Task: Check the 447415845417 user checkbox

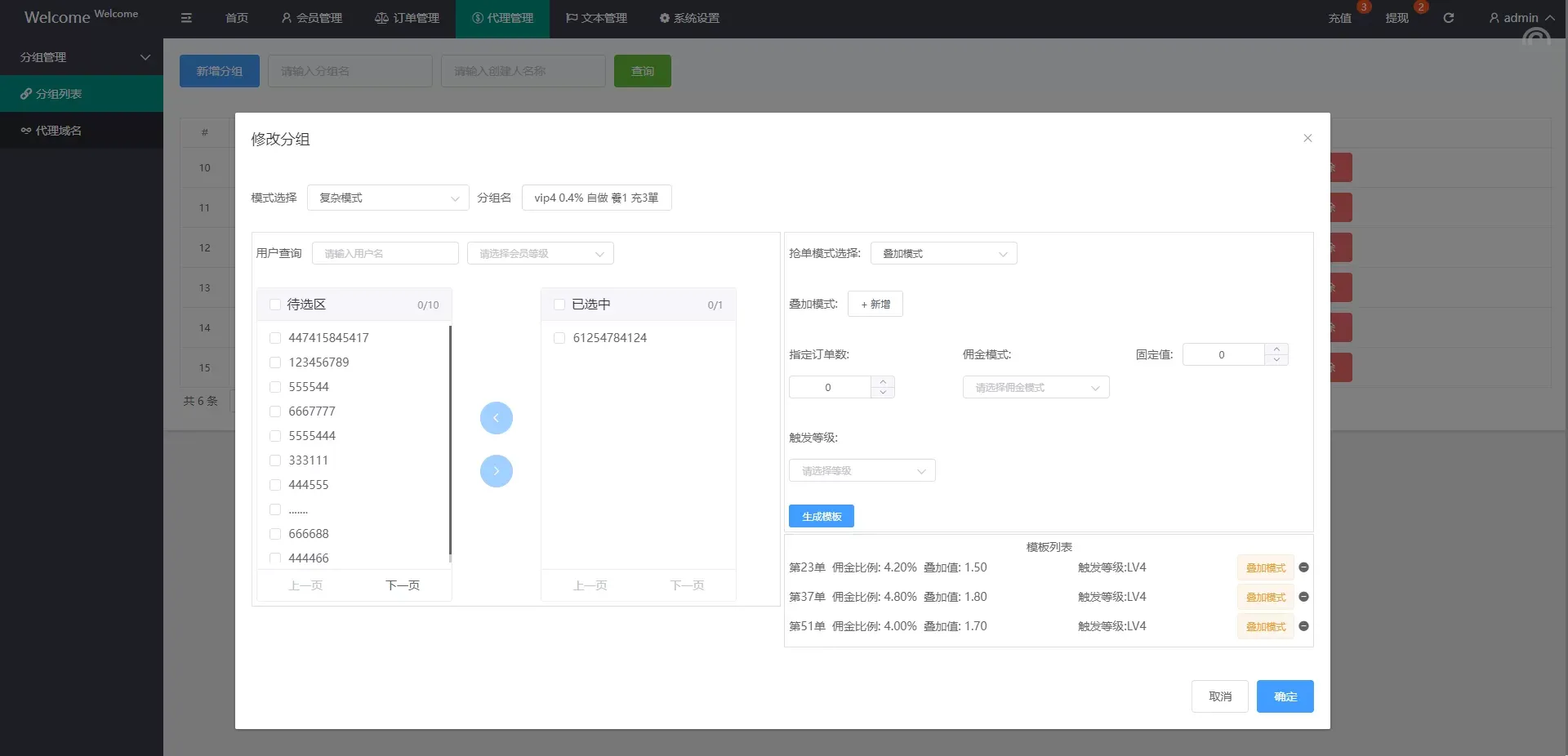Action: [275, 338]
